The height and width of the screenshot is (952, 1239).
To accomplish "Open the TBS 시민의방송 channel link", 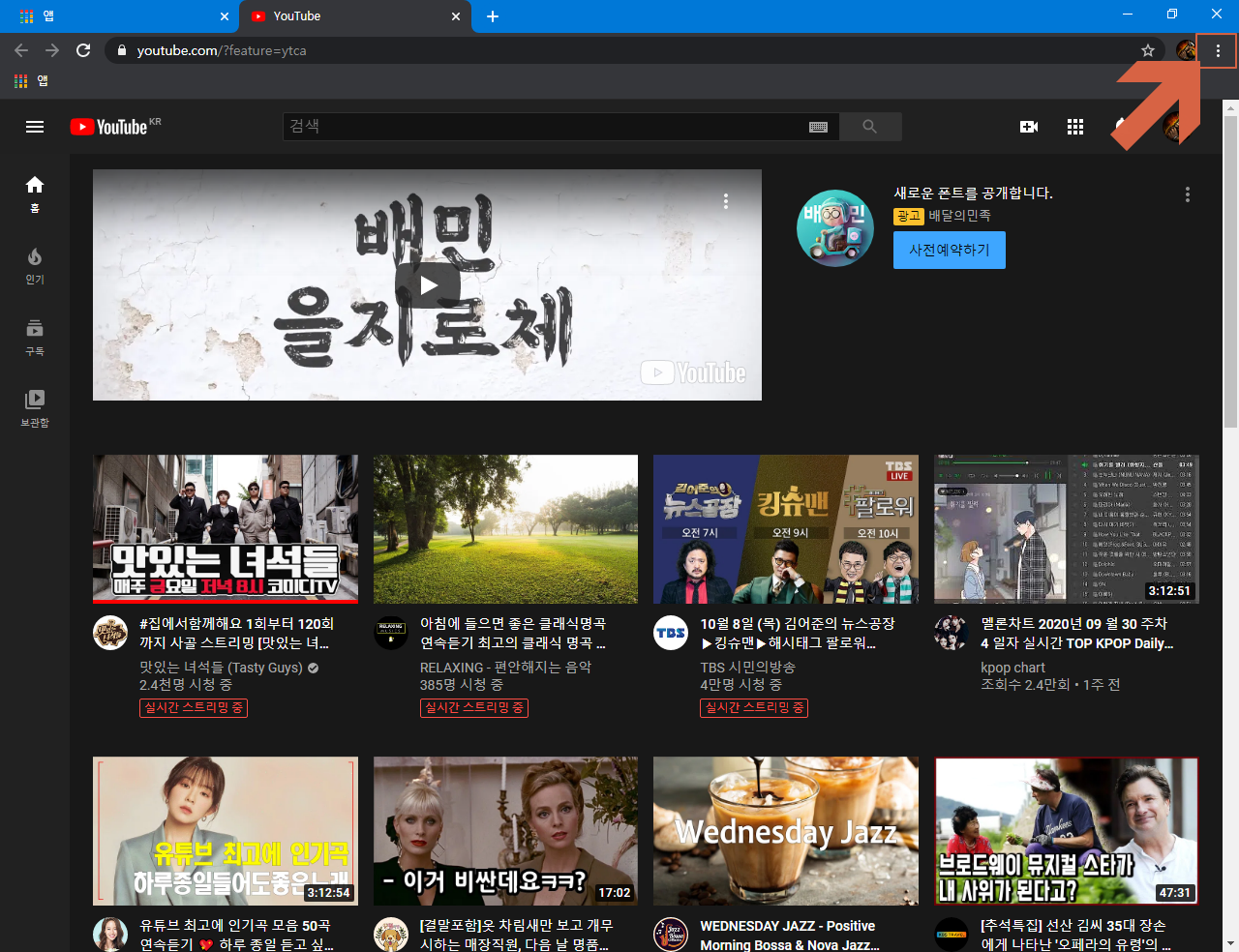I will [748, 668].
